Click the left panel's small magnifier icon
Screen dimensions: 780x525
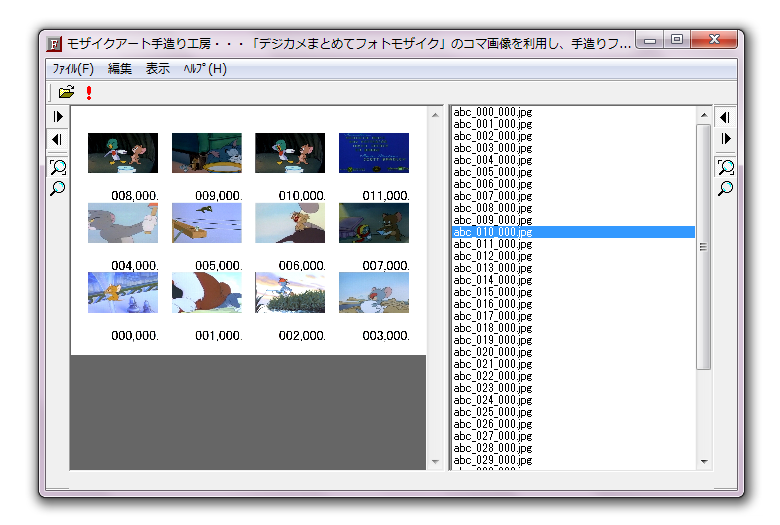point(58,188)
